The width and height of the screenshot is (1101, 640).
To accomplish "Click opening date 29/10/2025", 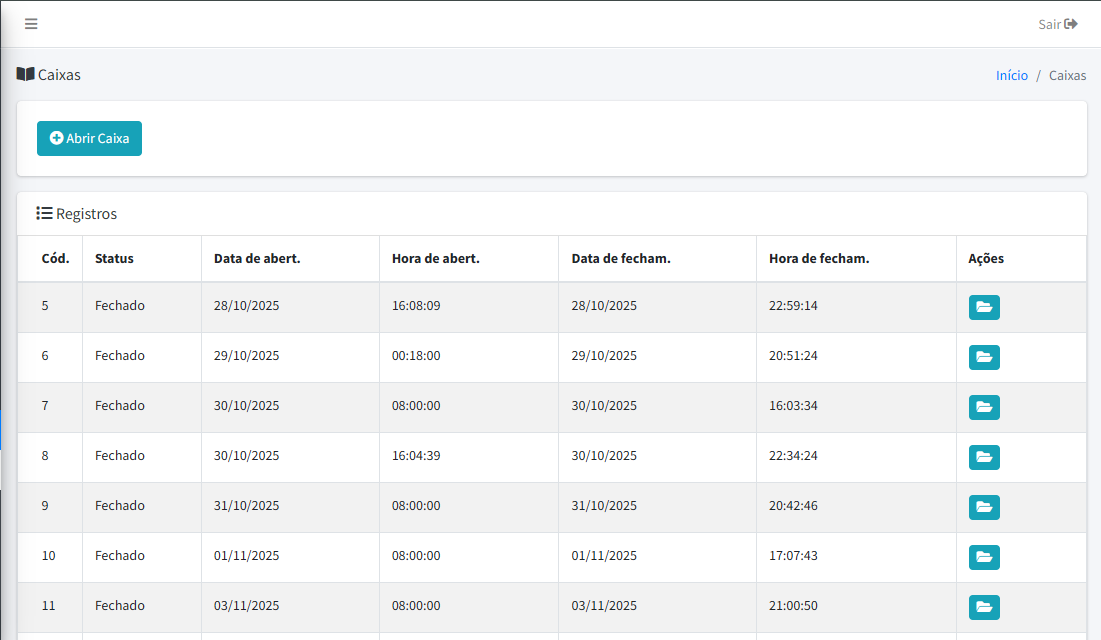I will [246, 355].
